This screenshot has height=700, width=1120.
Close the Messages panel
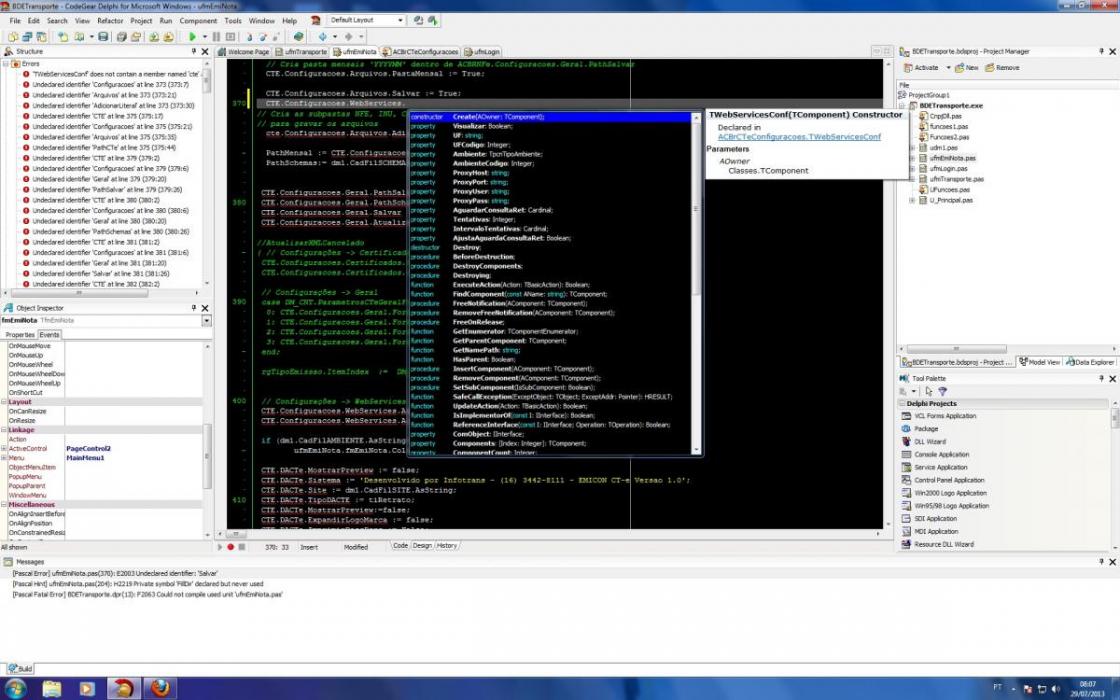1112,562
